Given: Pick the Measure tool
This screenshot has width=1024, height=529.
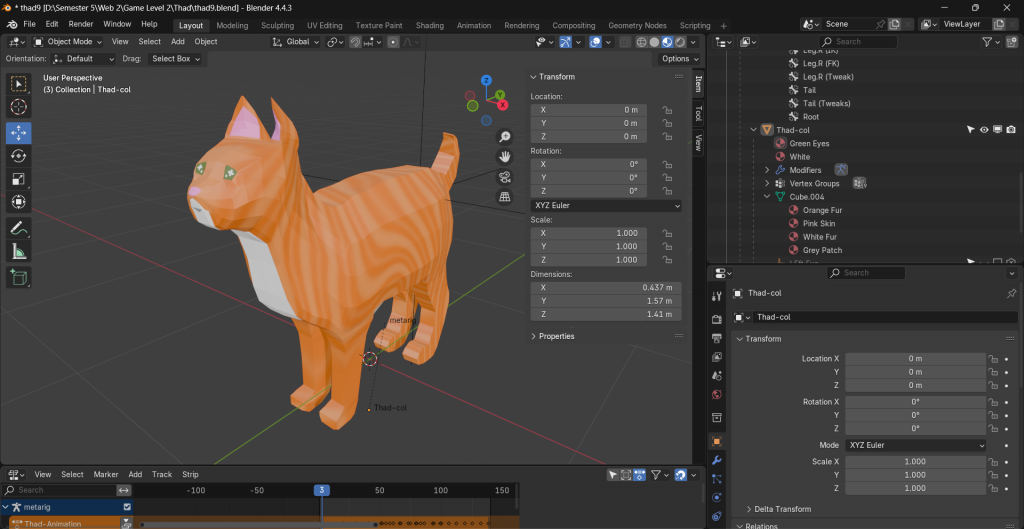Looking at the screenshot, I should 19,252.
